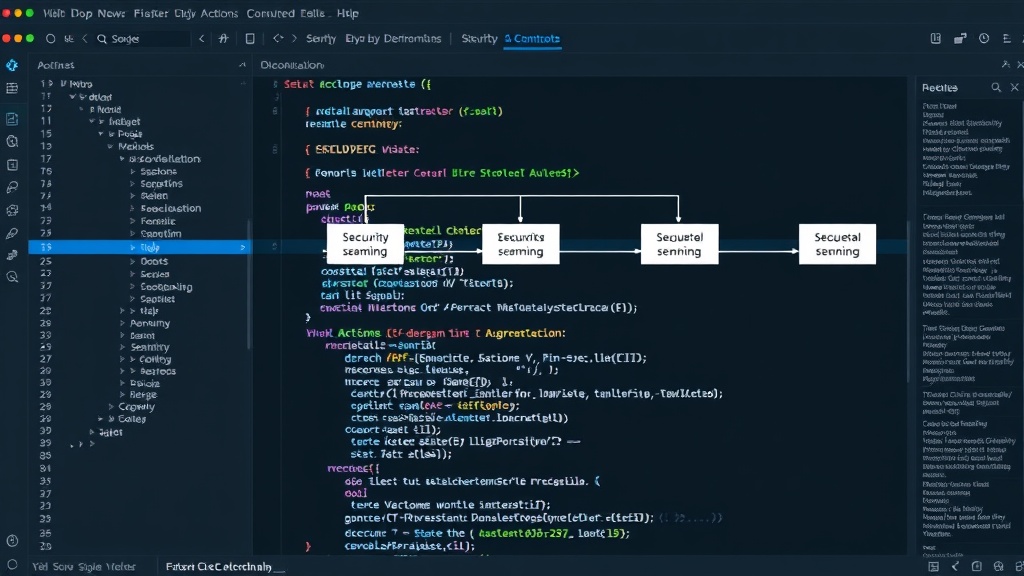Open the chart document icon in the sidebar
Screen dimensions: 1024x576
tap(12, 118)
